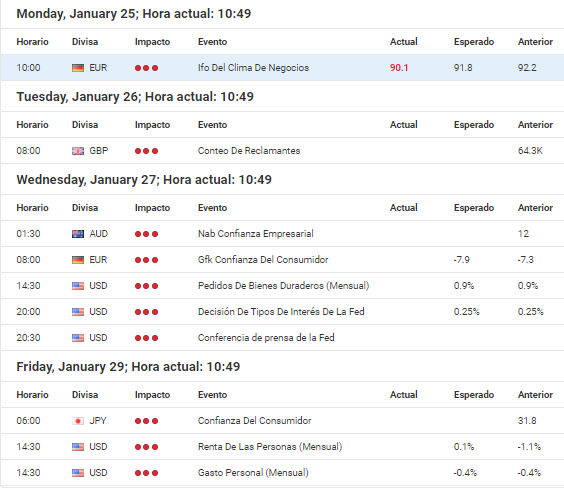The image size is (564, 488).
Task: Select the Confianza Del Consumidor JPY event
Action: pos(254,421)
